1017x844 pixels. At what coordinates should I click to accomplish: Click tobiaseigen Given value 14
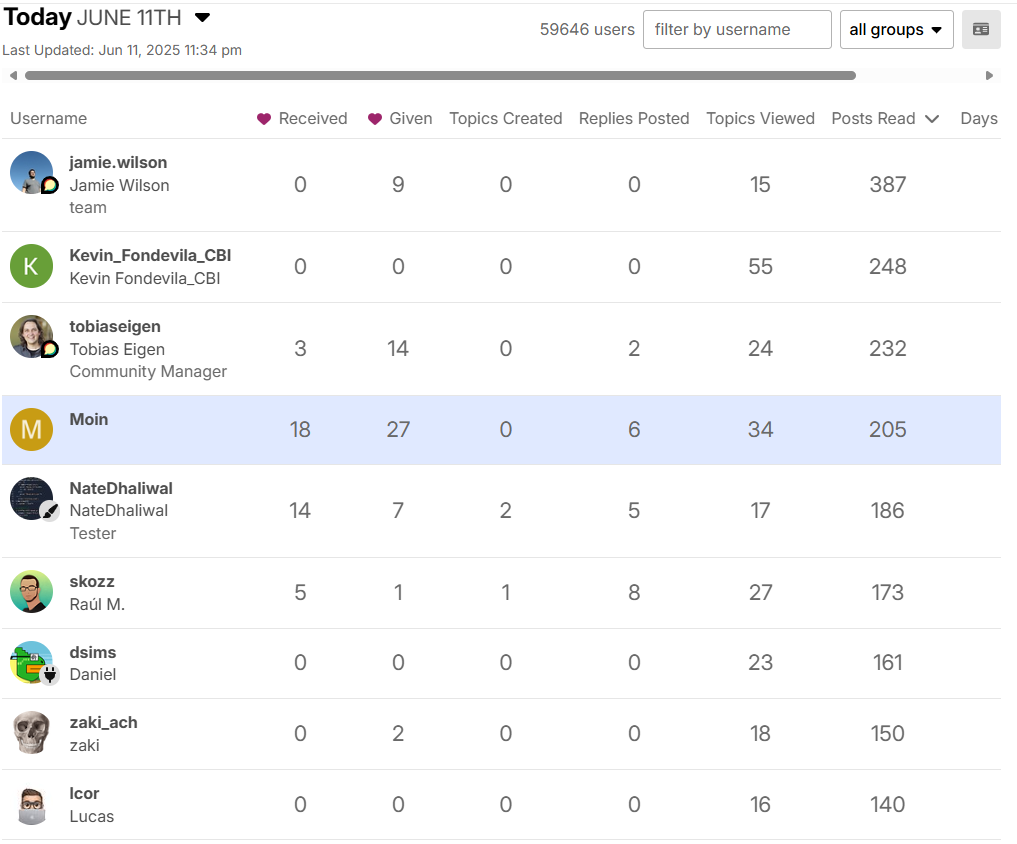(x=398, y=348)
